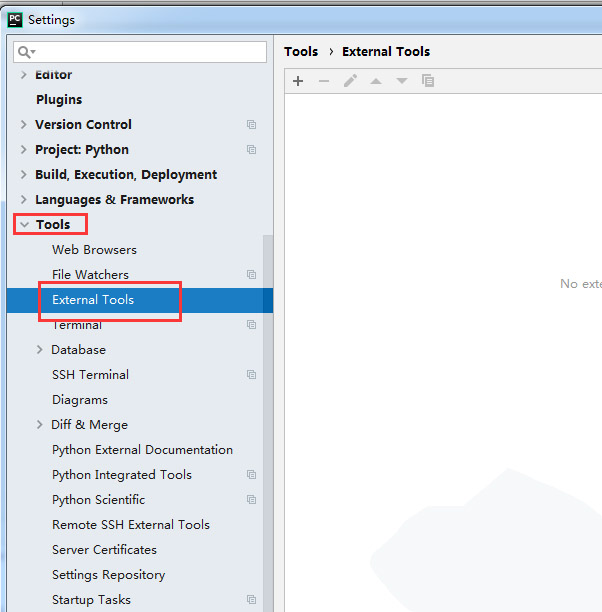Select Settings Repository entry
This screenshot has height=612, width=602.
coord(109,575)
